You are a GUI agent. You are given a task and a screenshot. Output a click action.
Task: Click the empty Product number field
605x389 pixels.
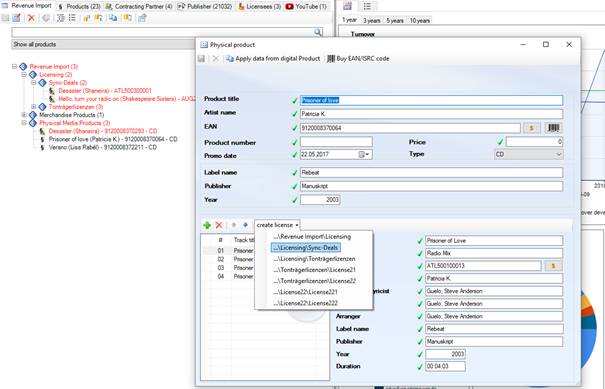(x=336, y=142)
